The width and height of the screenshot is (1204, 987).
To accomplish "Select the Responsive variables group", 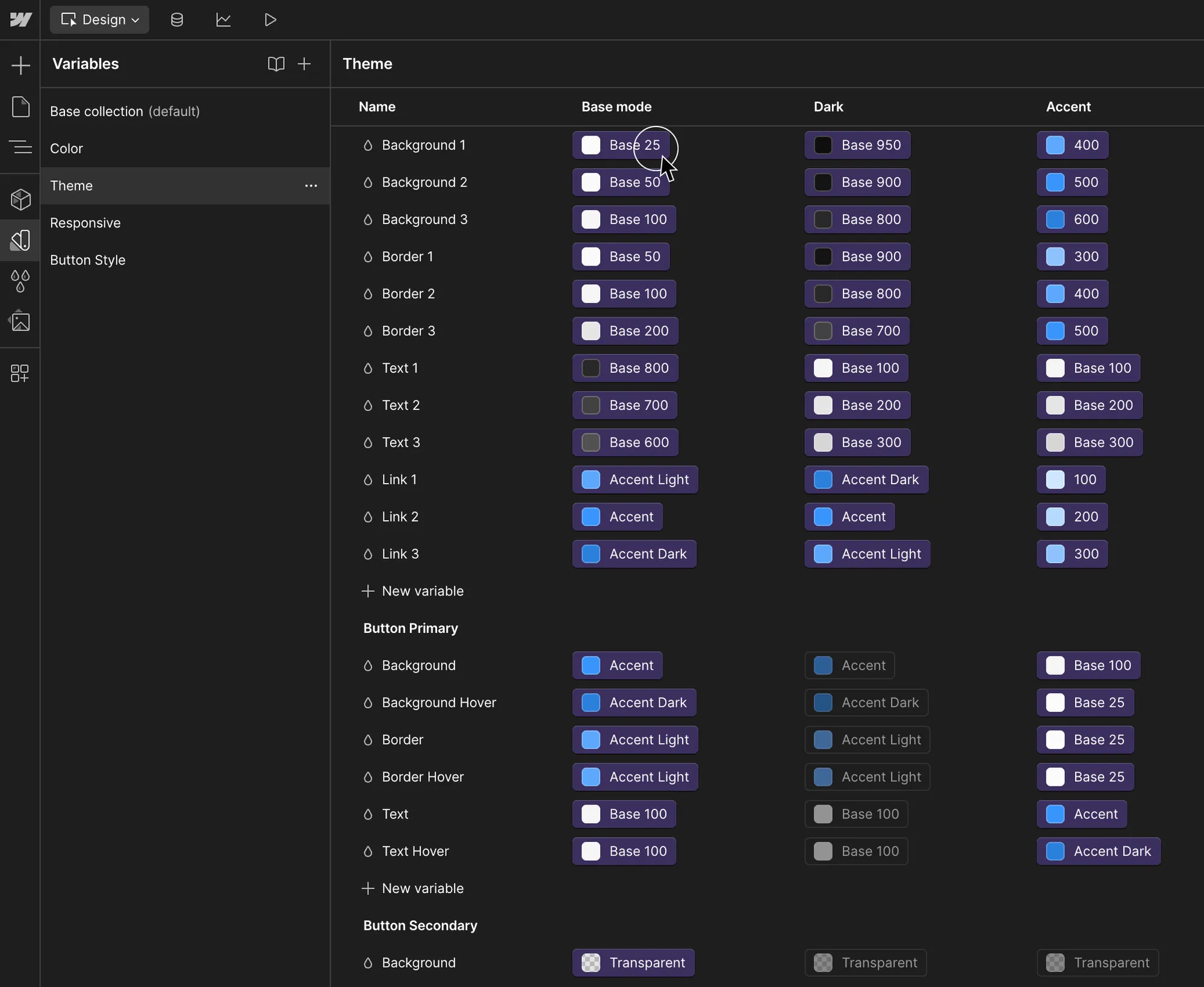I will (x=85, y=223).
